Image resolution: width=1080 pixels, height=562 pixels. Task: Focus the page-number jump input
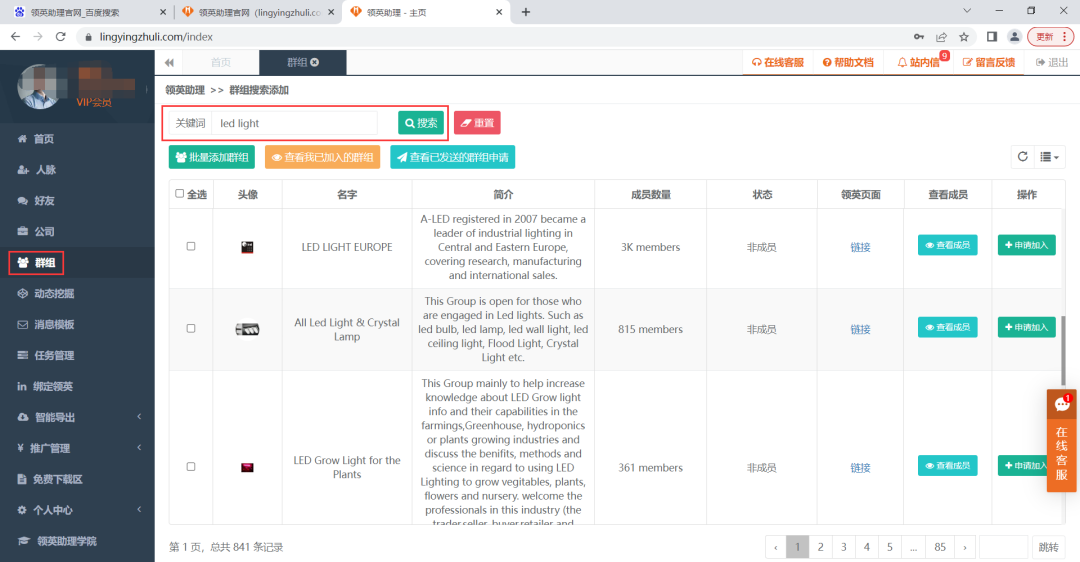[1004, 547]
